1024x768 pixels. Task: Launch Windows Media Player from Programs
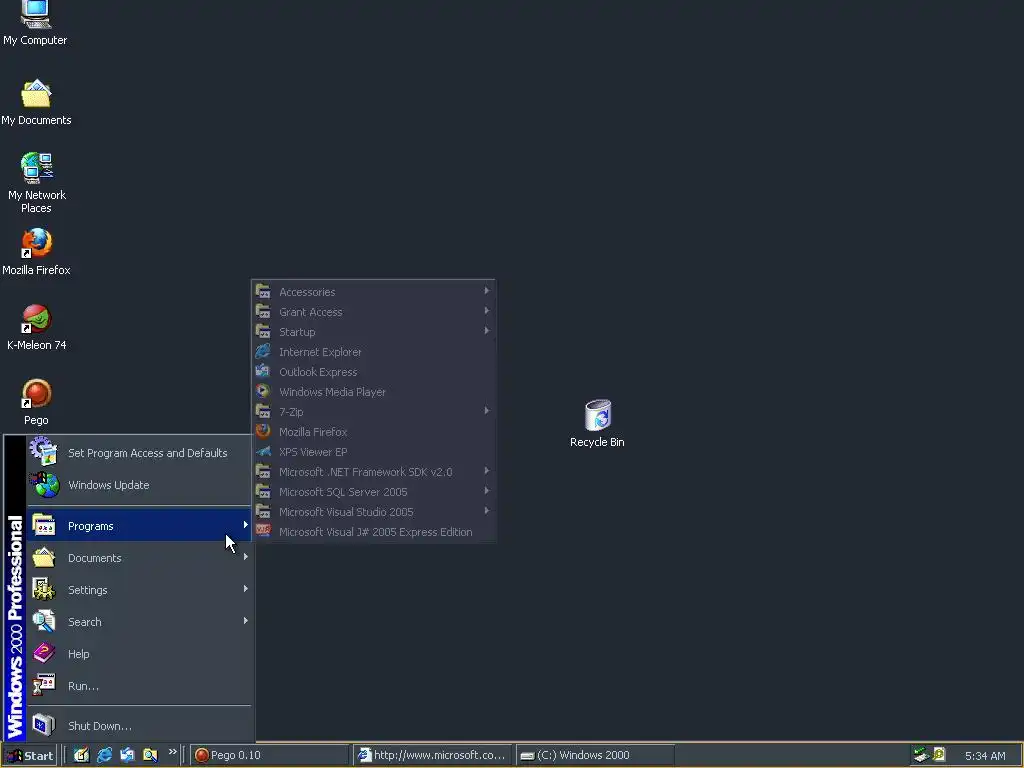point(374,392)
